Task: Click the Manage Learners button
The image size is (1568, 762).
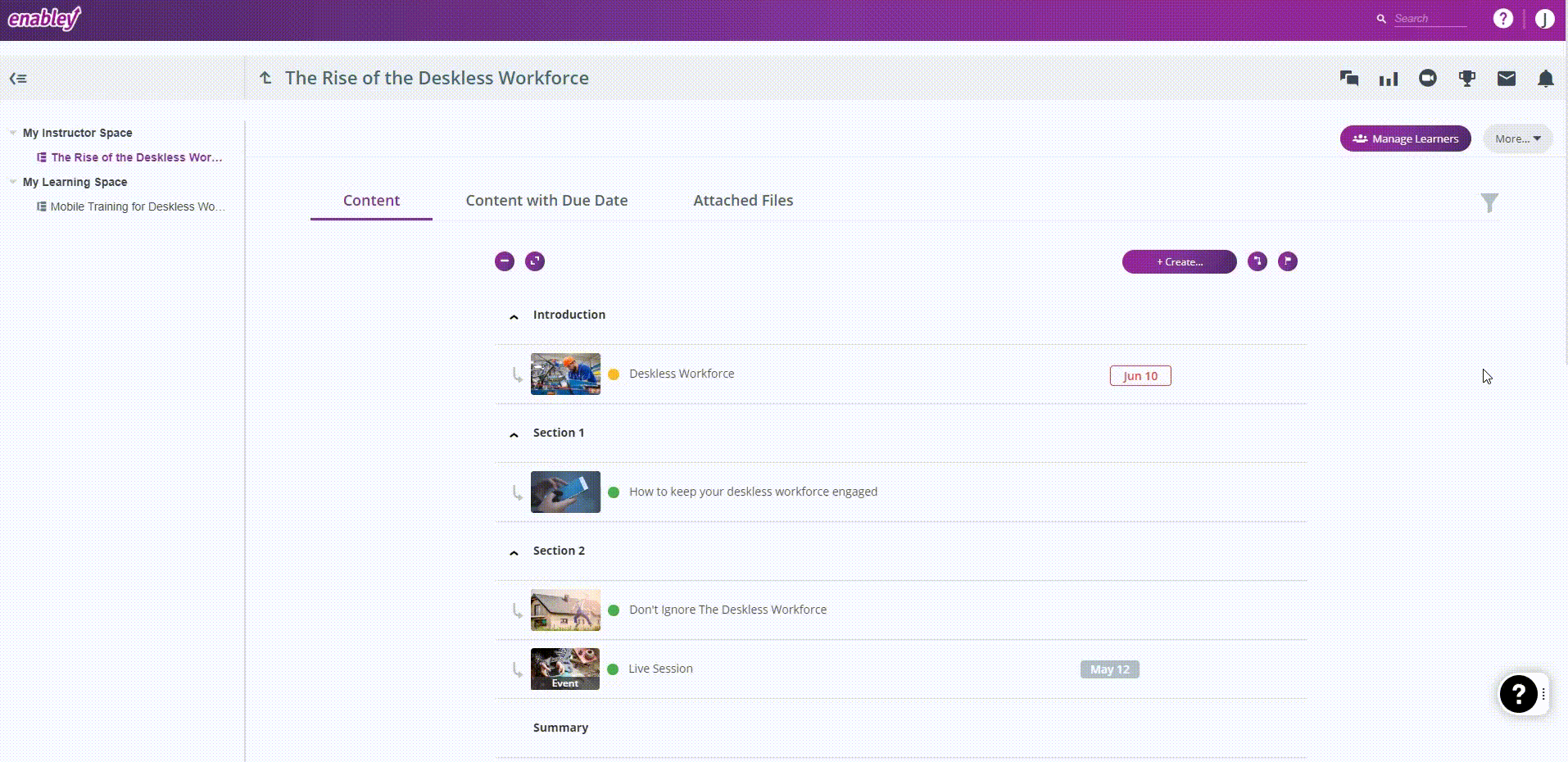Action: [x=1405, y=138]
